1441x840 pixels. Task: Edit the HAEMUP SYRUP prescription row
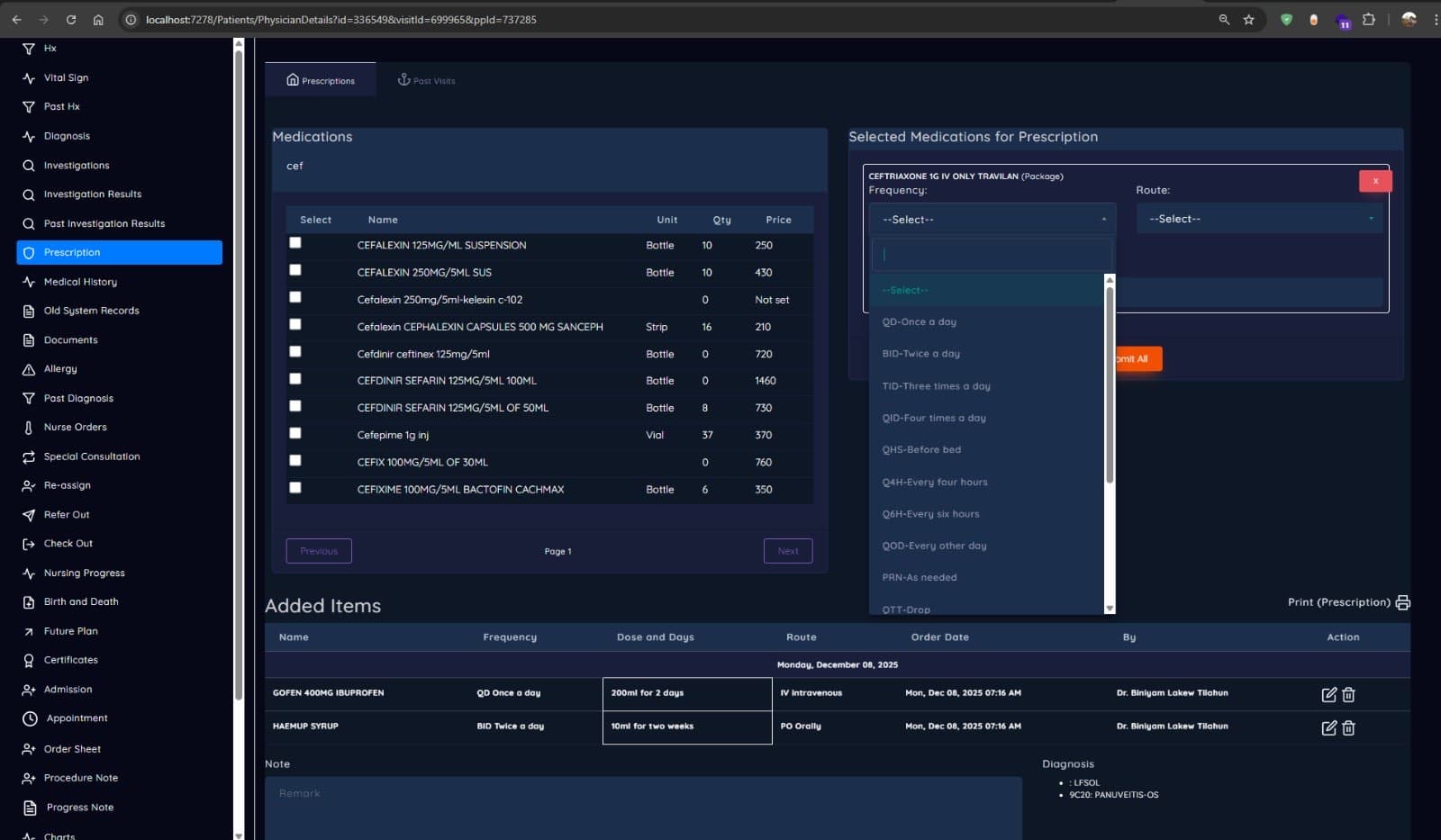pyautogui.click(x=1328, y=727)
